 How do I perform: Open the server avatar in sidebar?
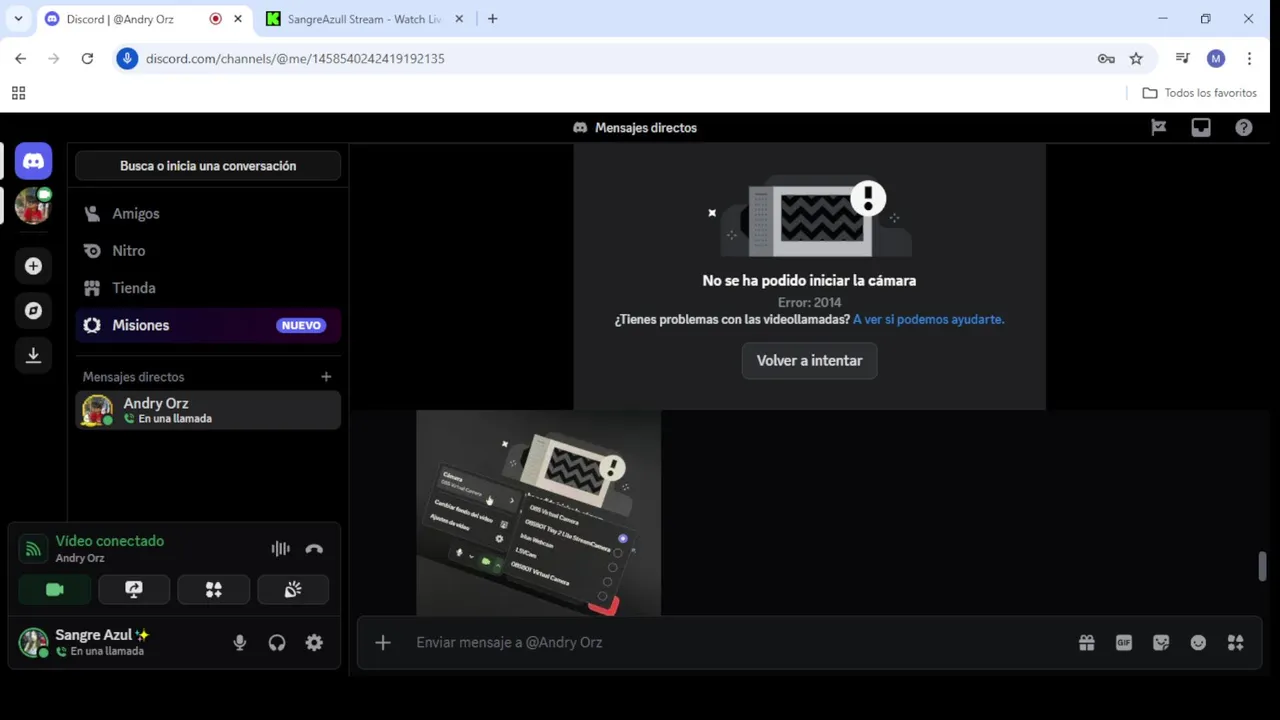pyautogui.click(x=33, y=206)
